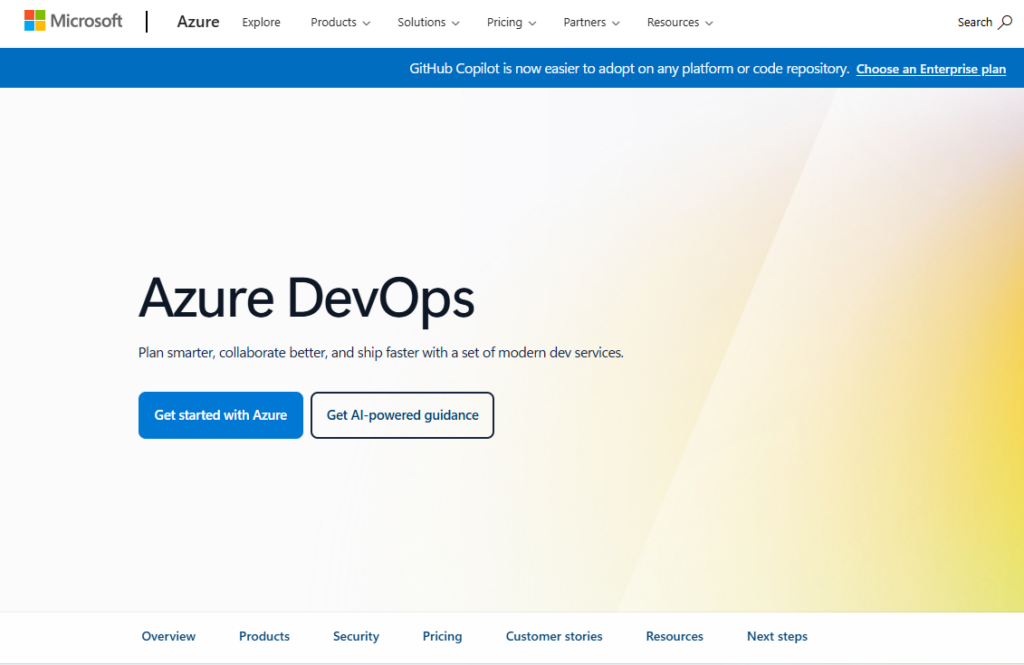This screenshot has width=1024, height=665.
Task: Click Get started with Azure button
Action: pyautogui.click(x=221, y=415)
